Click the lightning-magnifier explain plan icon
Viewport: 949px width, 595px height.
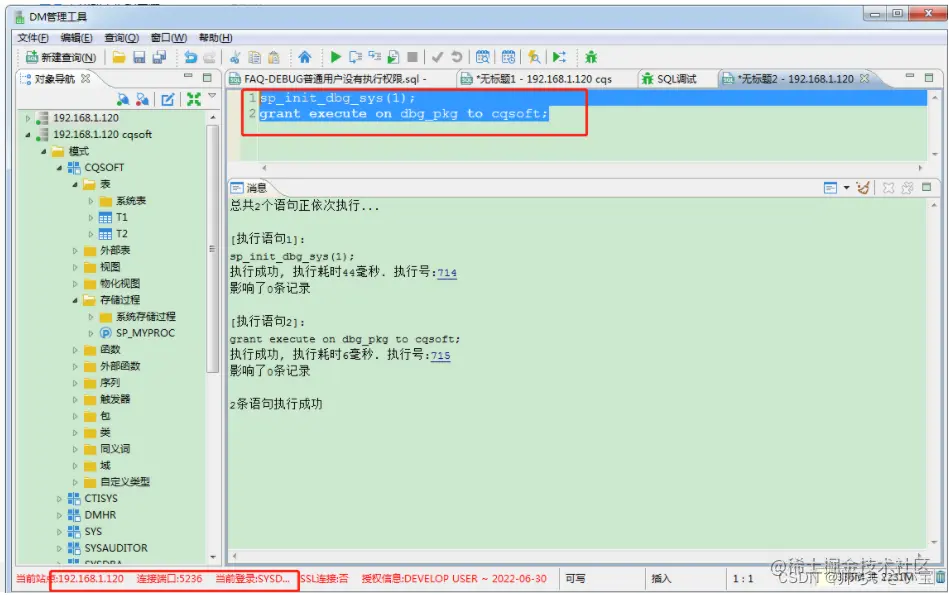(x=533, y=58)
